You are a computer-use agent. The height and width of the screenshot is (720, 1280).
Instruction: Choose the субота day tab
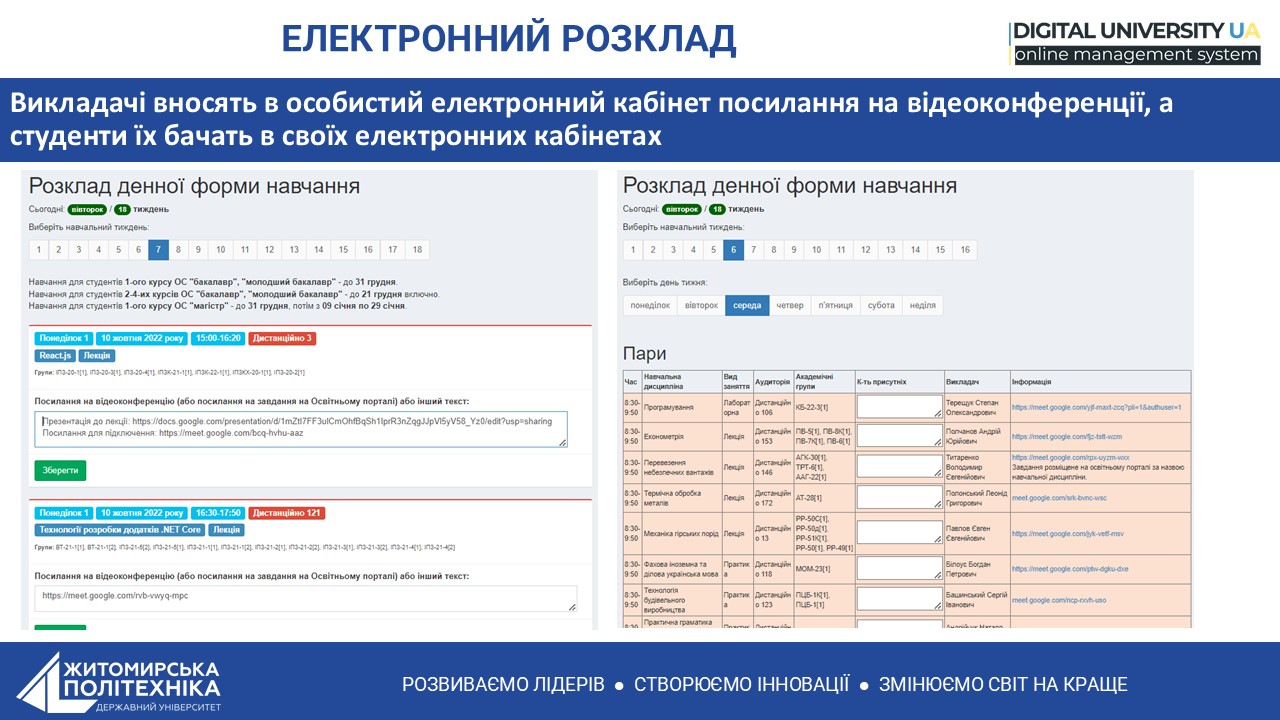[x=881, y=306]
